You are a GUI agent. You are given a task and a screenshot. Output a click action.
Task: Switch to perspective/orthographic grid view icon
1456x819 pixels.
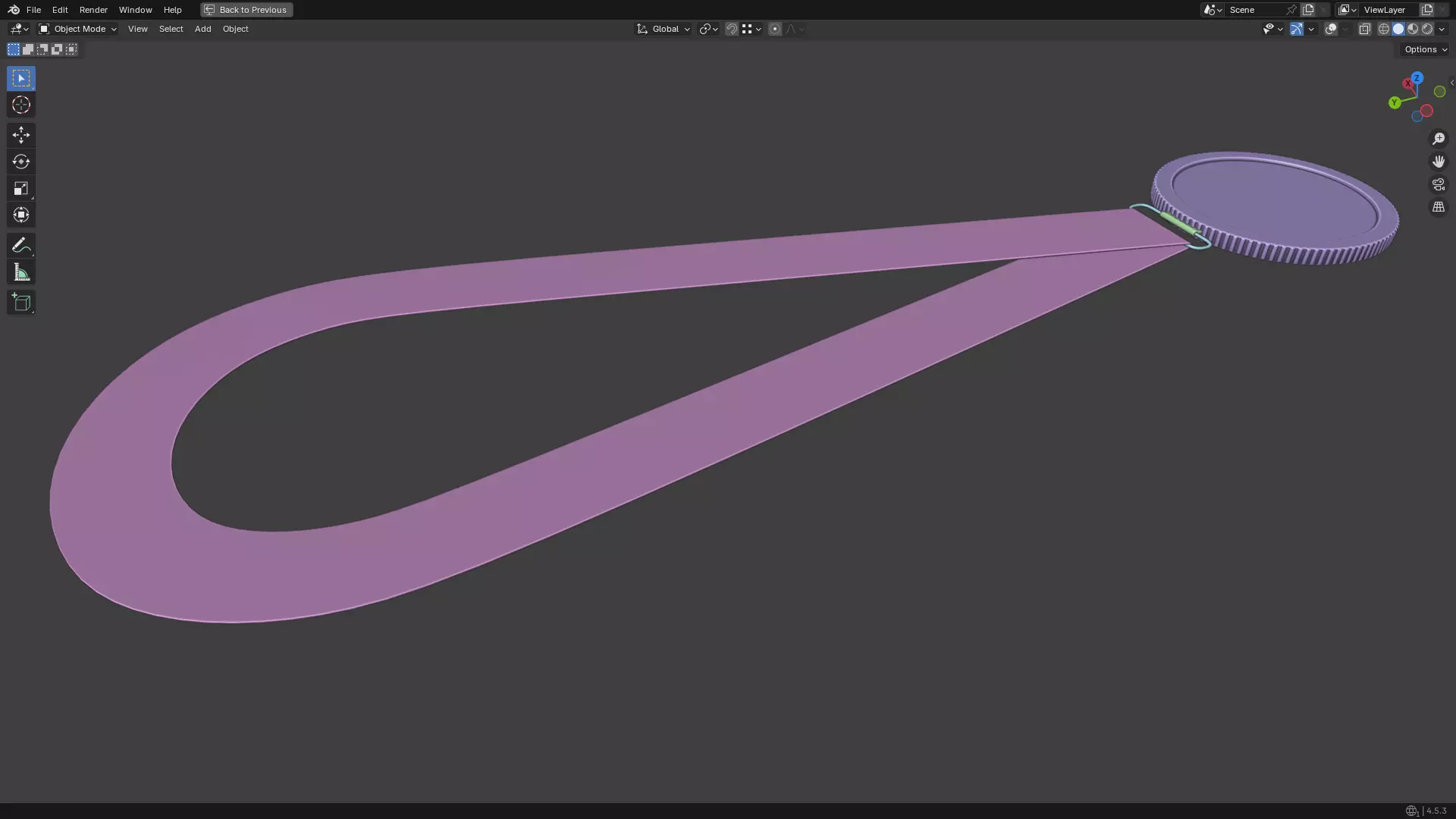coord(1438,207)
